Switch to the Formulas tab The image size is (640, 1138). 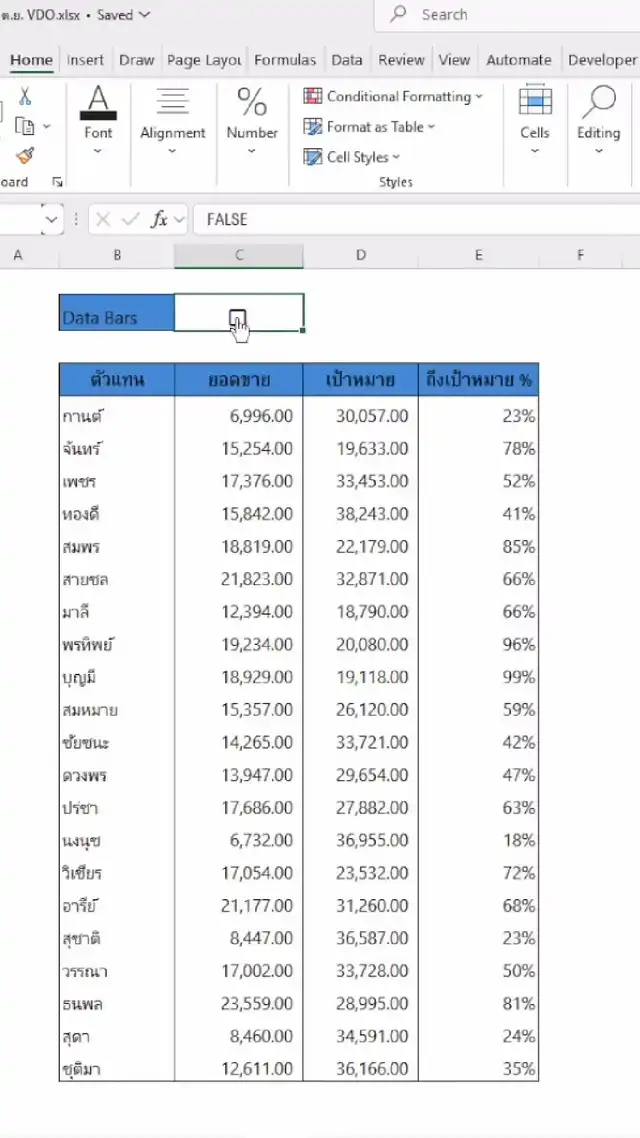coord(285,60)
